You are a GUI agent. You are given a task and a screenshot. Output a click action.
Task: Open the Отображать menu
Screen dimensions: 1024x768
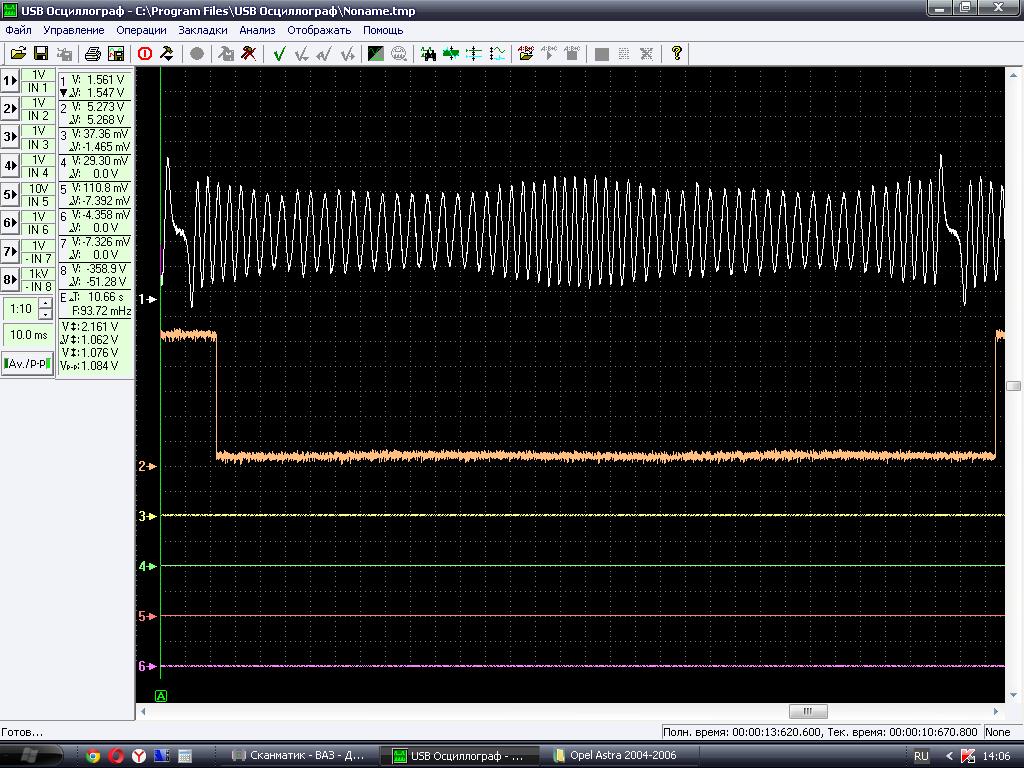319,30
